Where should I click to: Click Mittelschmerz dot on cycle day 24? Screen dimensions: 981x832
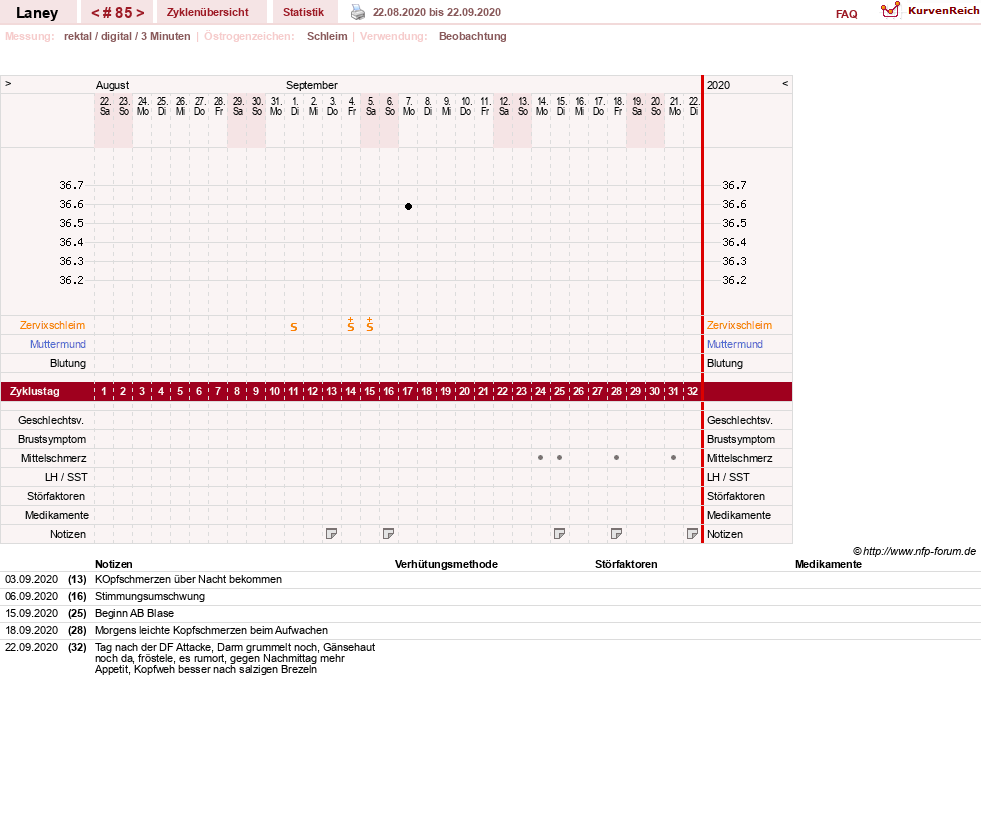click(x=541, y=458)
